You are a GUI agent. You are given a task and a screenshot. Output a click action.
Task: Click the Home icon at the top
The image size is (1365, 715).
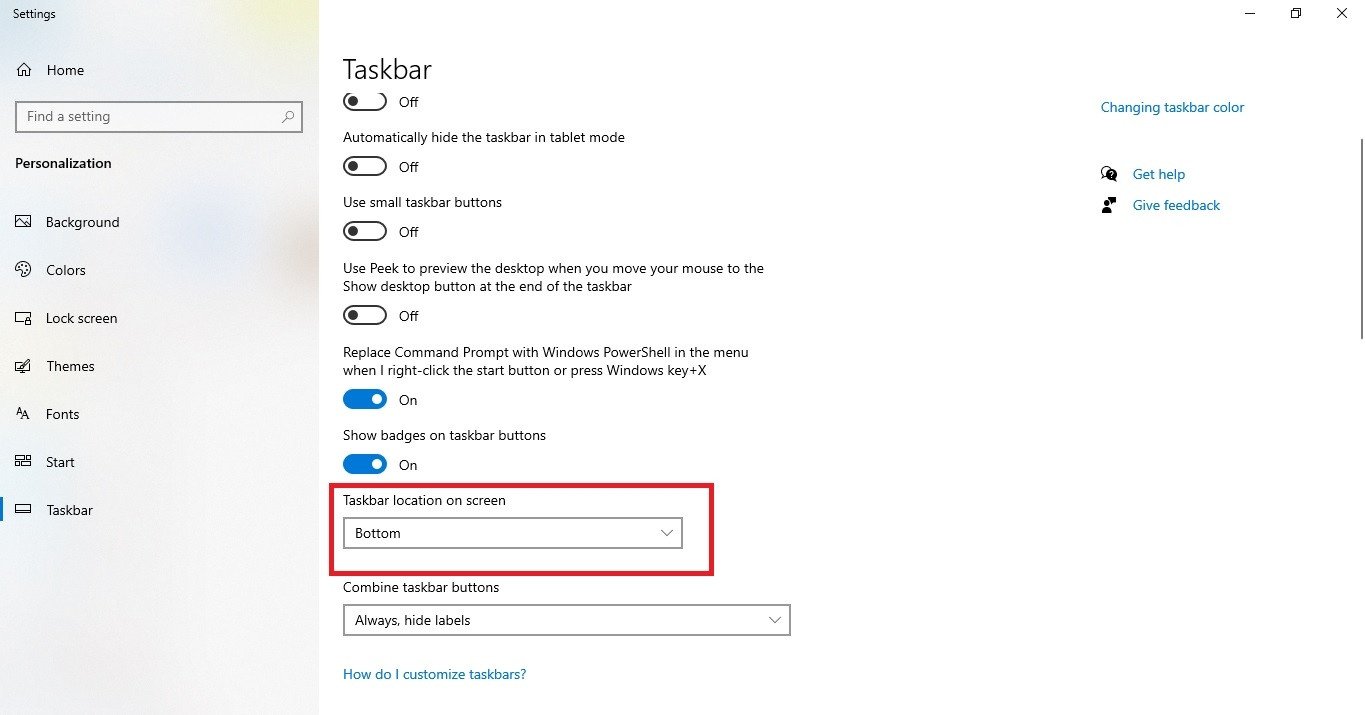coord(23,69)
